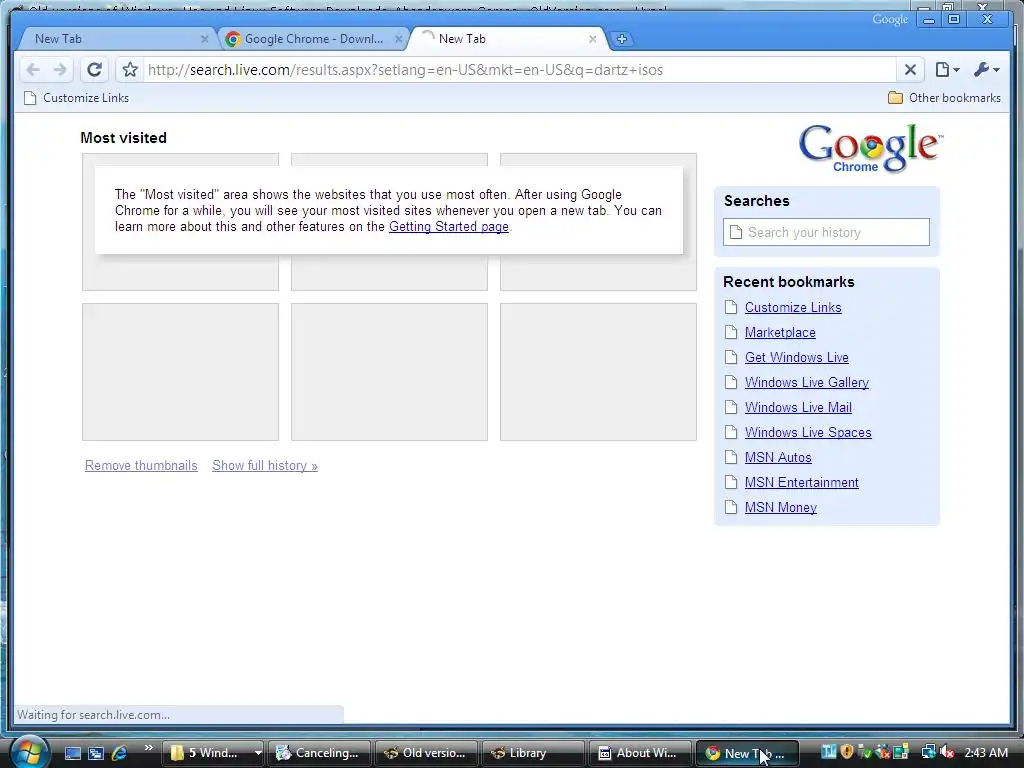The image size is (1024, 768).
Task: Click Switch between windows quick launch icon
Action: pos(96,753)
